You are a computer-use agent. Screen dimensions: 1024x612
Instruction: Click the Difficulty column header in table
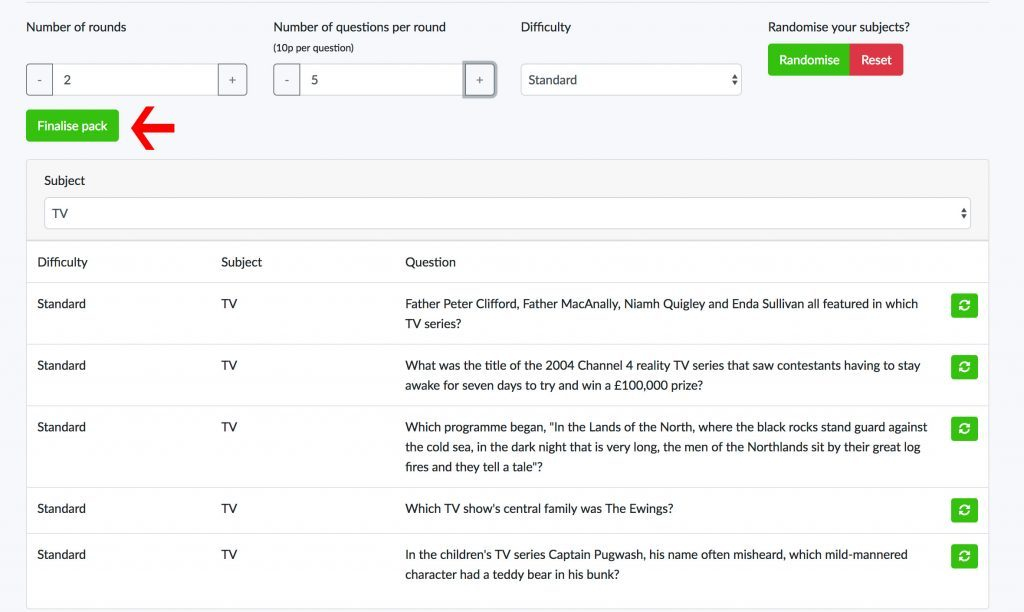point(62,262)
